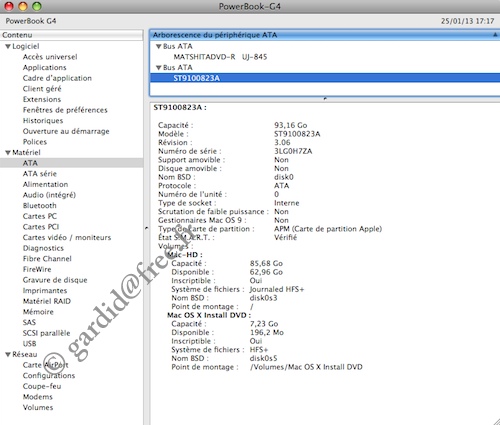
Task: Collapse the second Bus ATA triangle above ST9100823A
Action: [x=159, y=68]
